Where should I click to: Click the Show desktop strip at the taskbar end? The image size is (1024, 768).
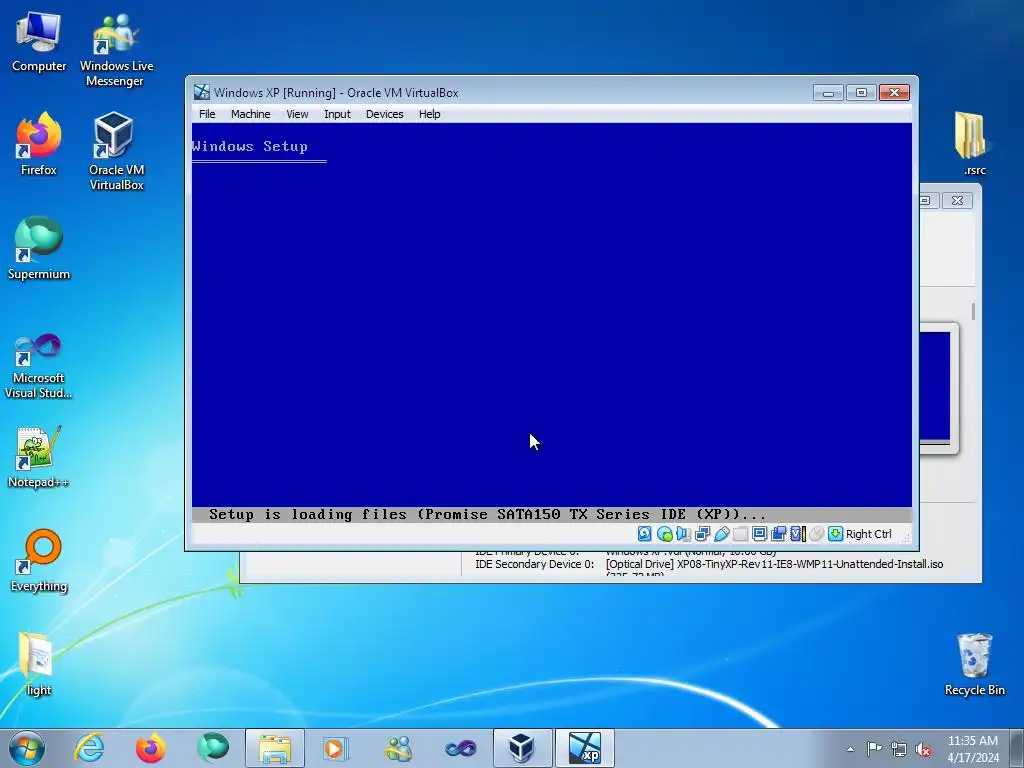(1019, 748)
